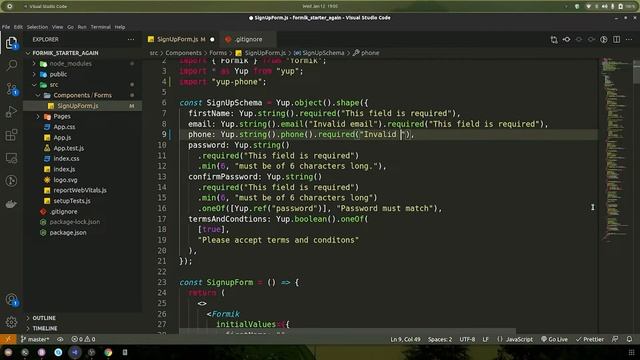This screenshot has width=640, height=360.
Task: Click the master branch status item
Action: (35, 339)
